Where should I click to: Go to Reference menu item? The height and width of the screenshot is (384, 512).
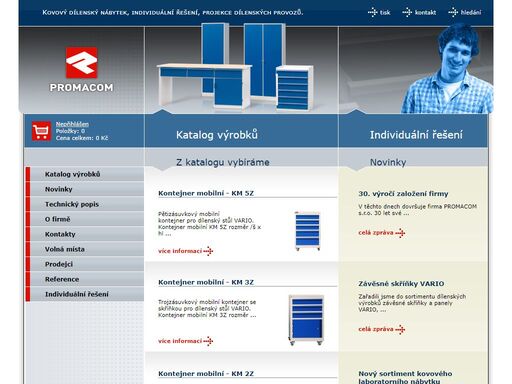point(85,279)
